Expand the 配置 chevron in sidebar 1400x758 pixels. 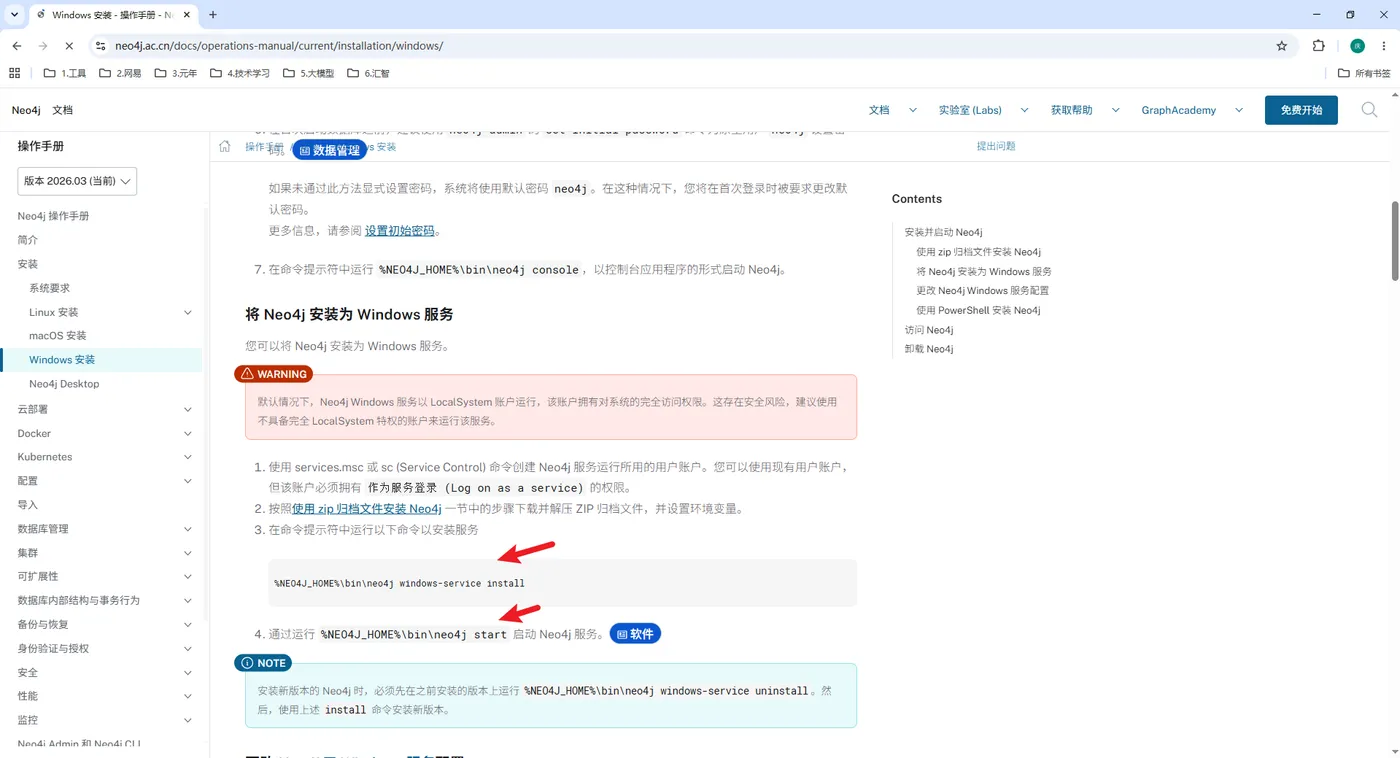[188, 481]
